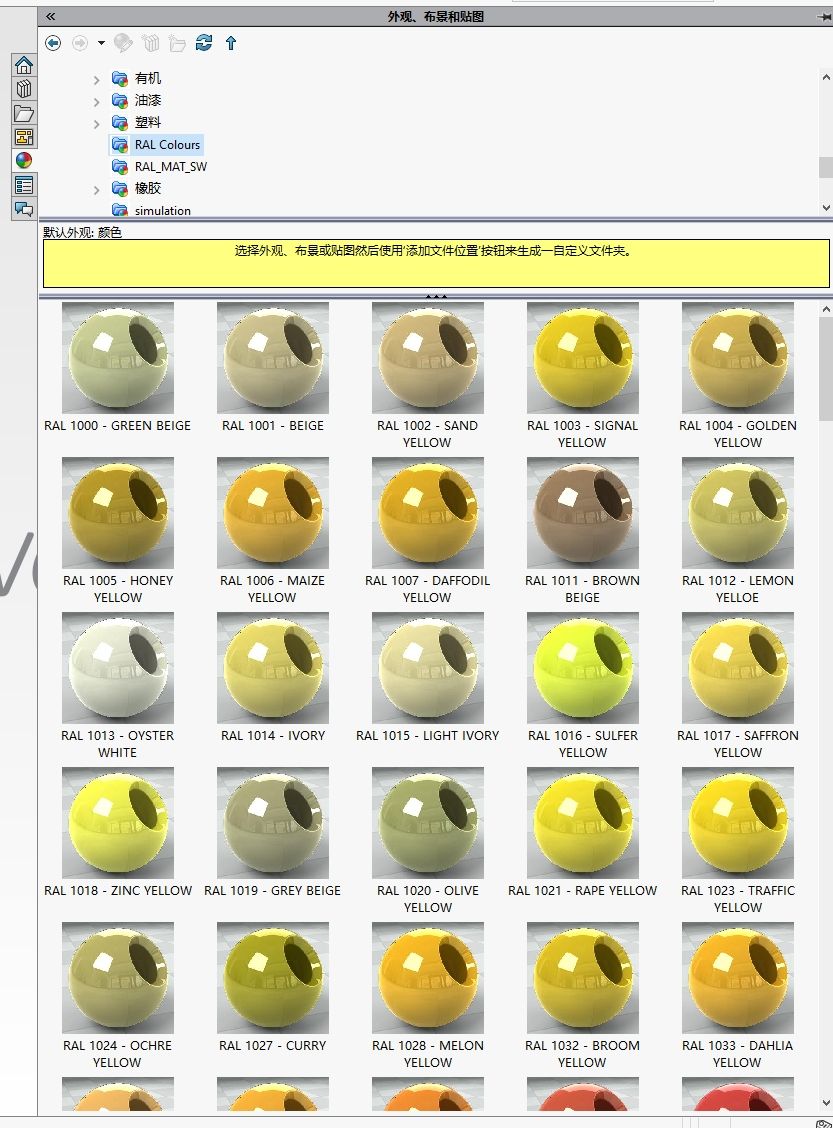The image size is (833, 1128).
Task: Select RAL 1007 Daffodil Yellow thumbnail
Action: pos(428,513)
